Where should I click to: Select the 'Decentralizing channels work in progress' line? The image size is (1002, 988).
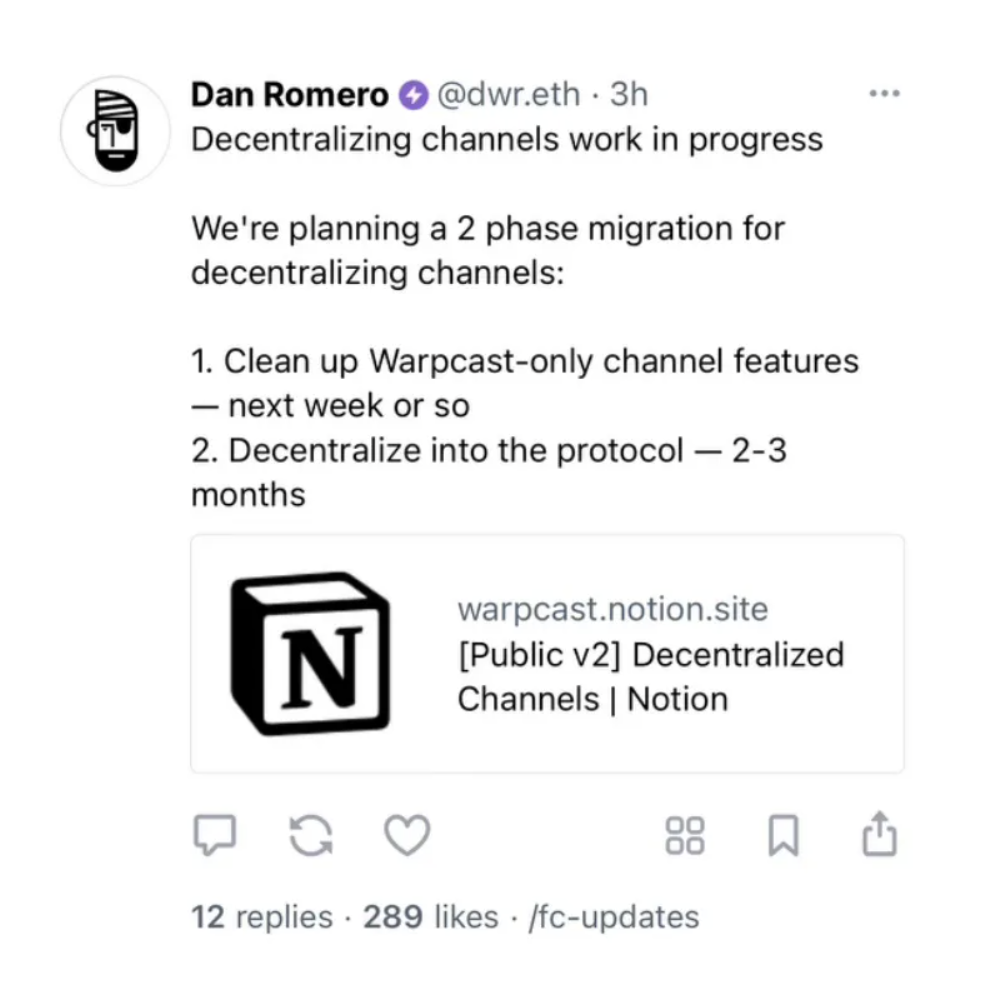[x=507, y=140]
